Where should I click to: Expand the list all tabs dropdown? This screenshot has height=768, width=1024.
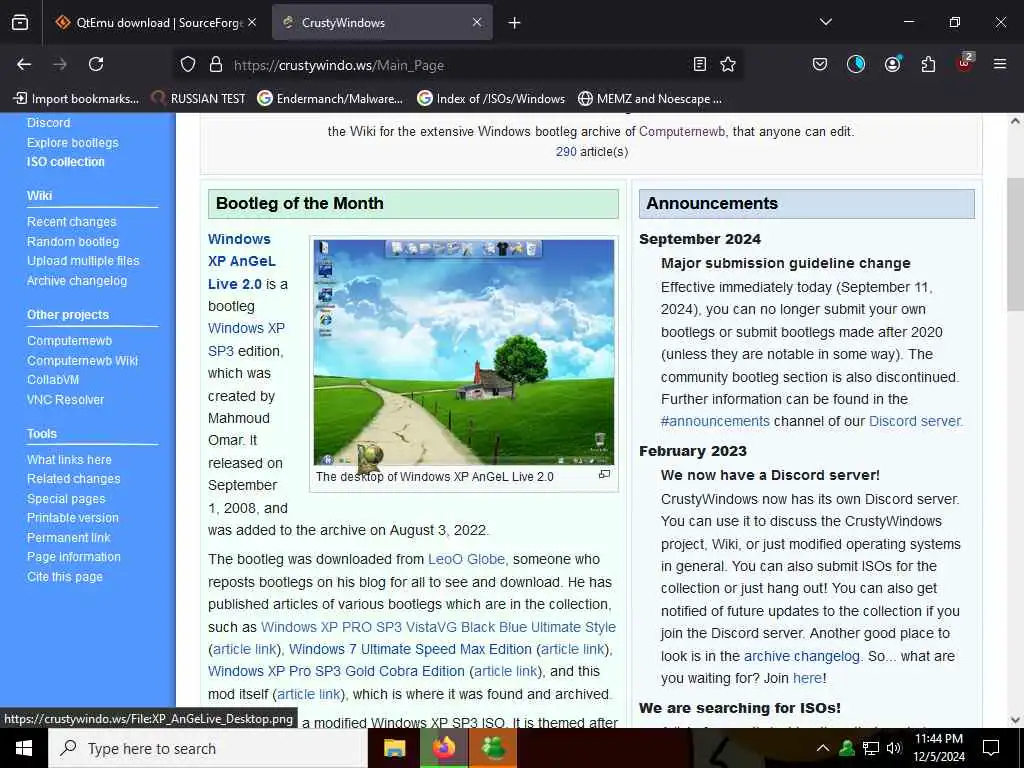pyautogui.click(x=825, y=22)
